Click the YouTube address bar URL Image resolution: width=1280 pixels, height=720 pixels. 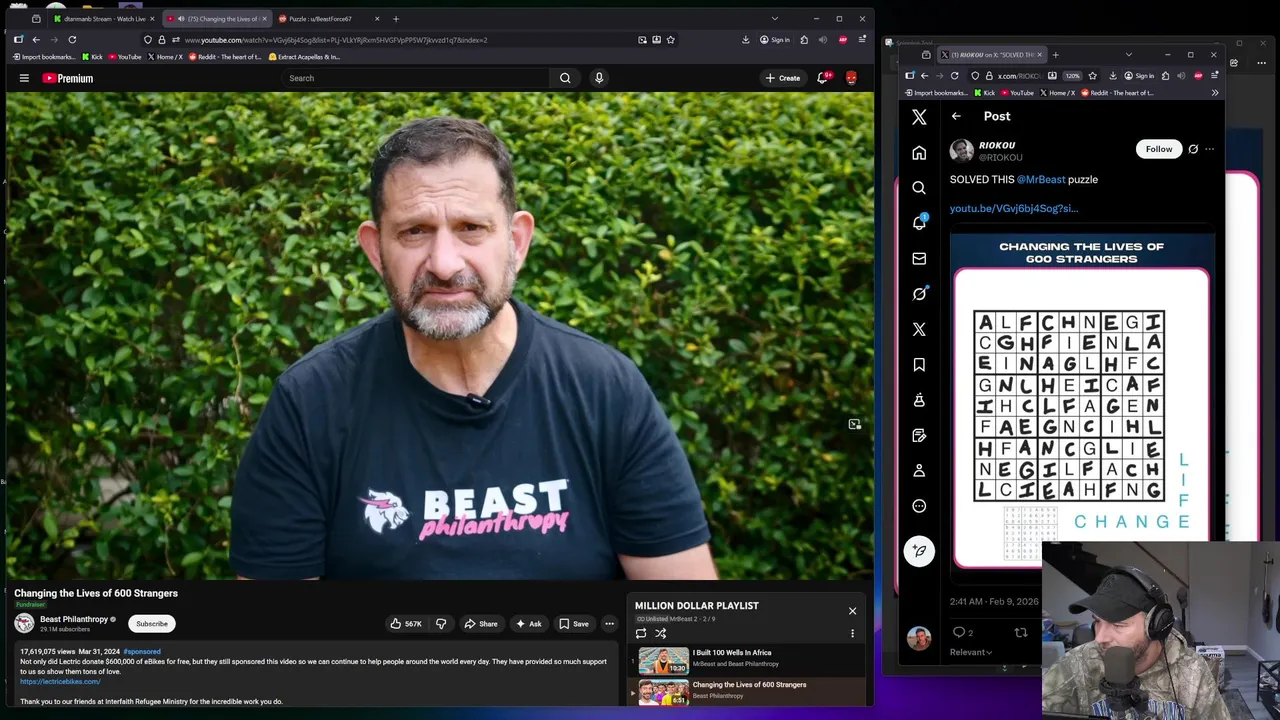335,40
